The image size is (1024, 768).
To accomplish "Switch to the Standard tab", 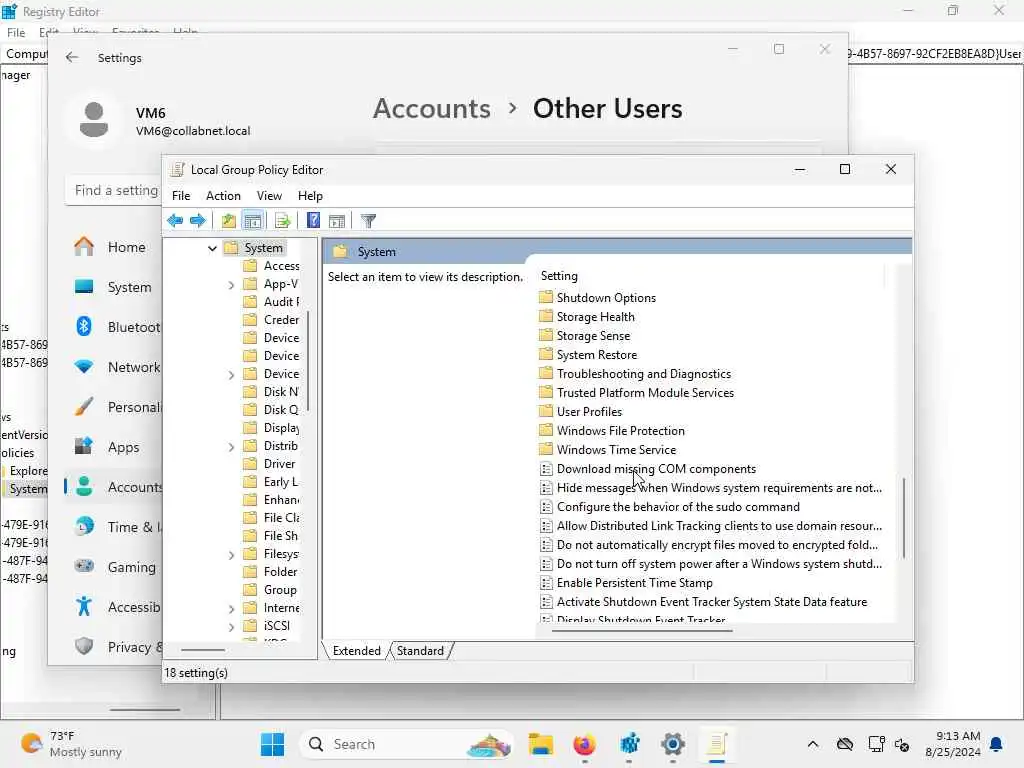I will 420,650.
